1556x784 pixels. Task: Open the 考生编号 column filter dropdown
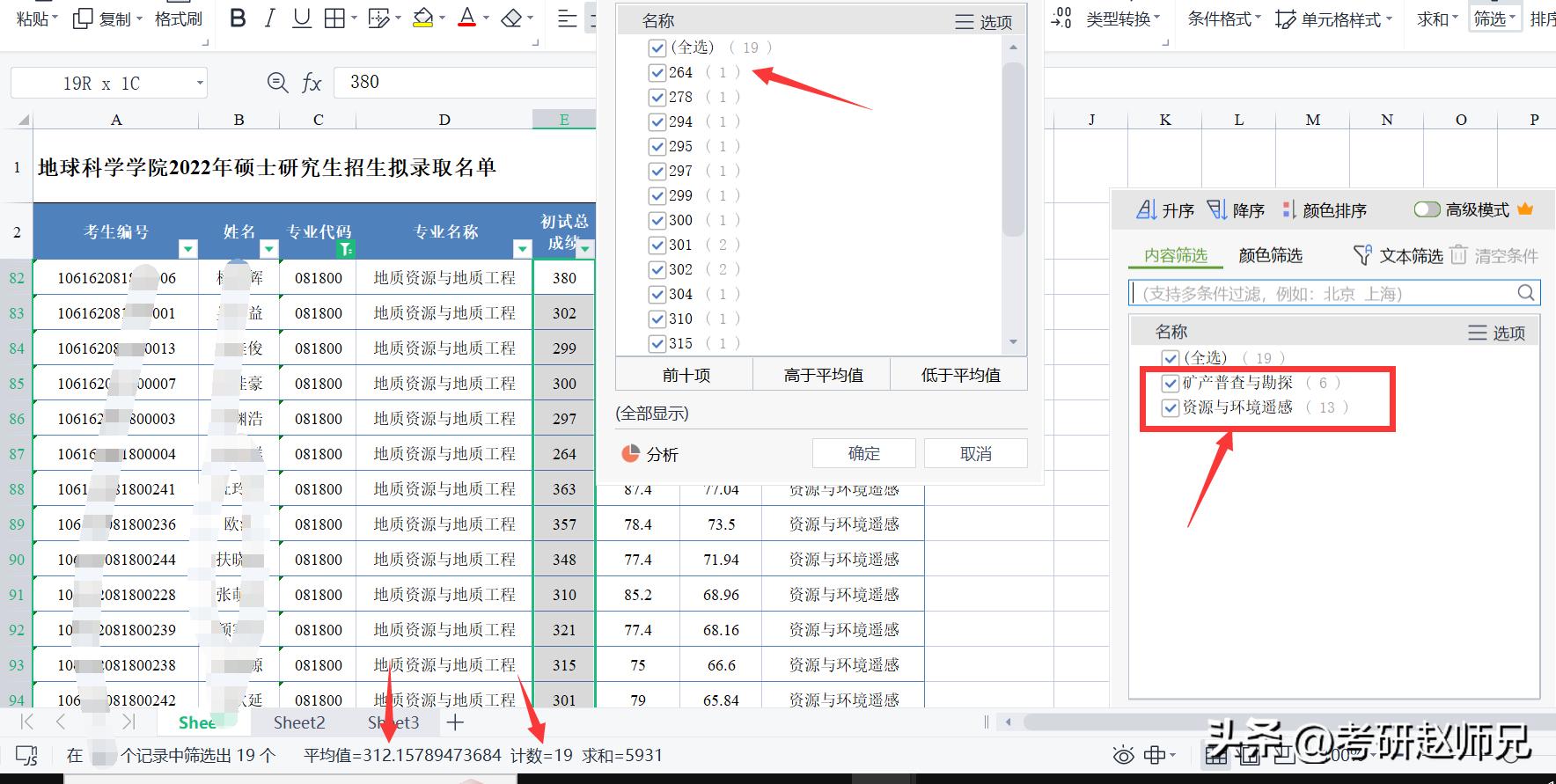coord(187,249)
